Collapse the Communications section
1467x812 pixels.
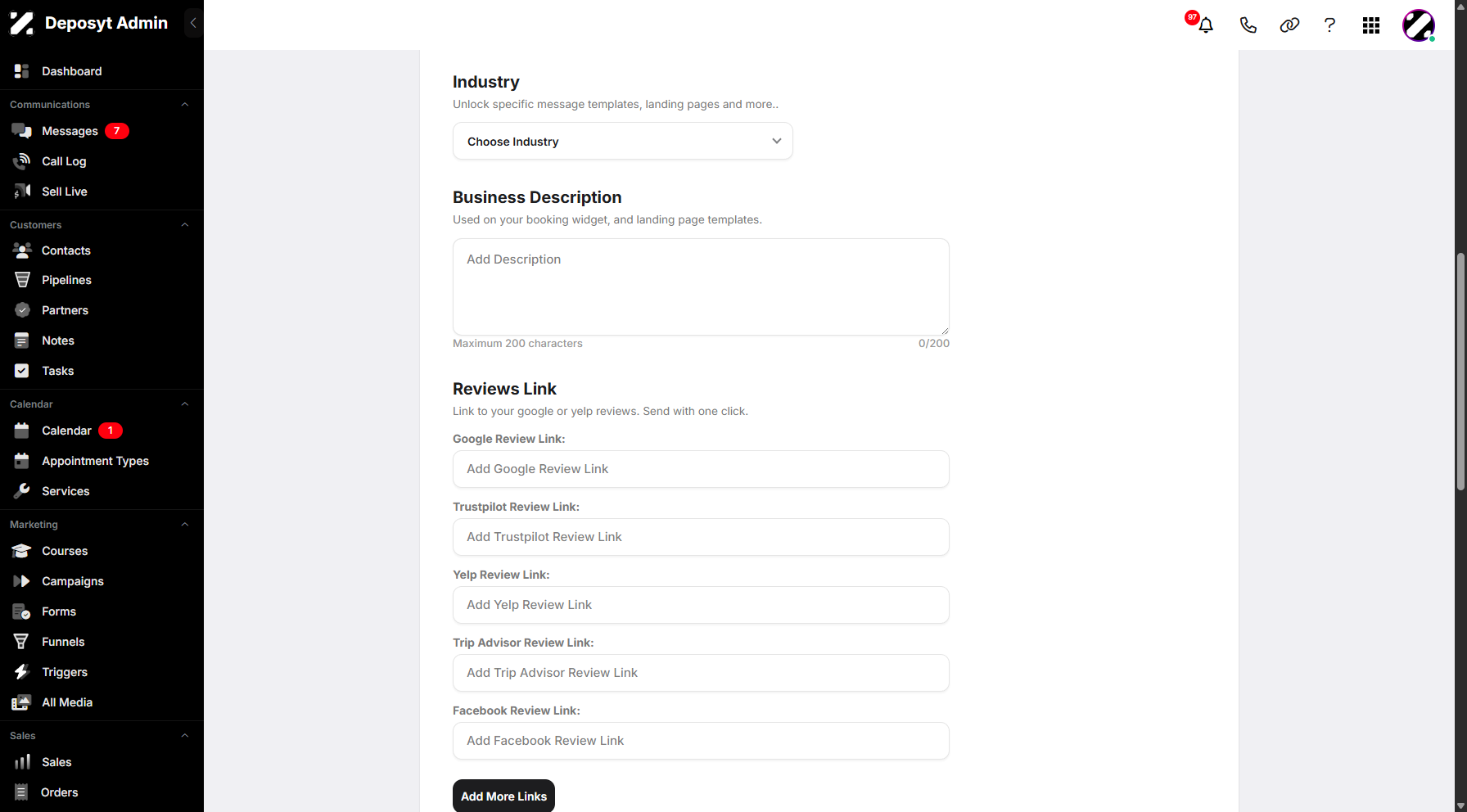click(185, 105)
